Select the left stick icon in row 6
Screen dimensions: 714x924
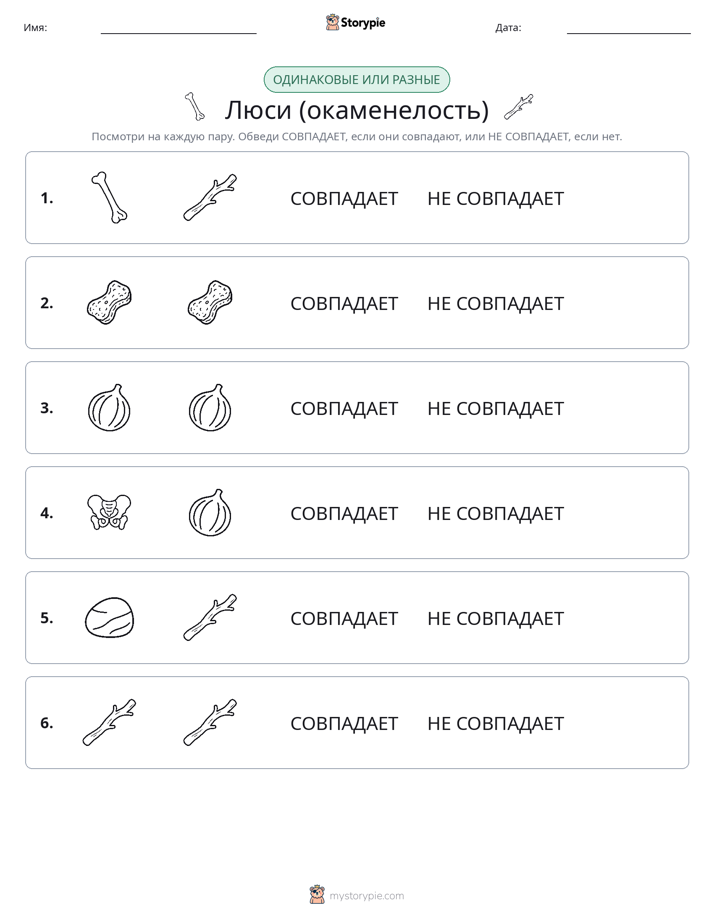pyautogui.click(x=109, y=722)
